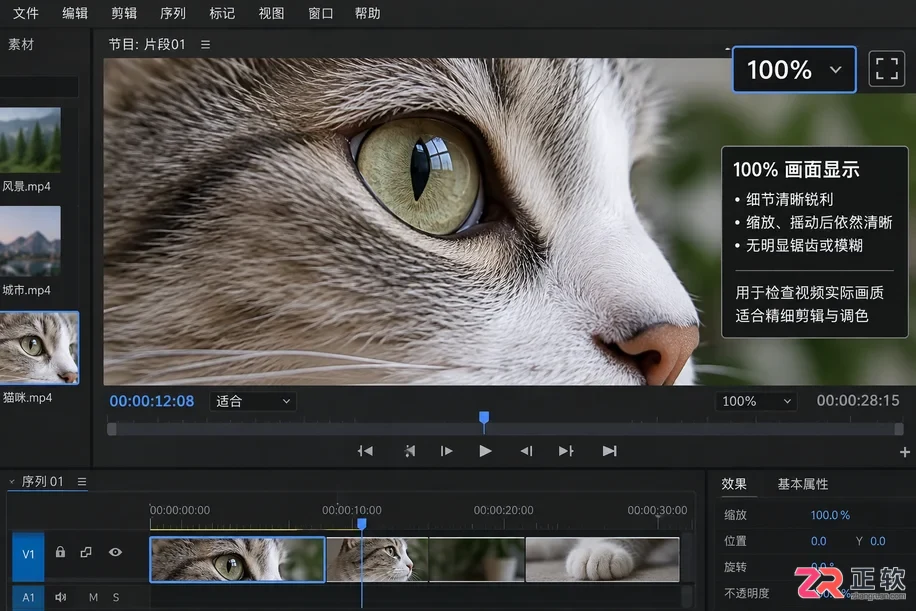Open fullscreen view with the corner-brackets icon

point(886,69)
